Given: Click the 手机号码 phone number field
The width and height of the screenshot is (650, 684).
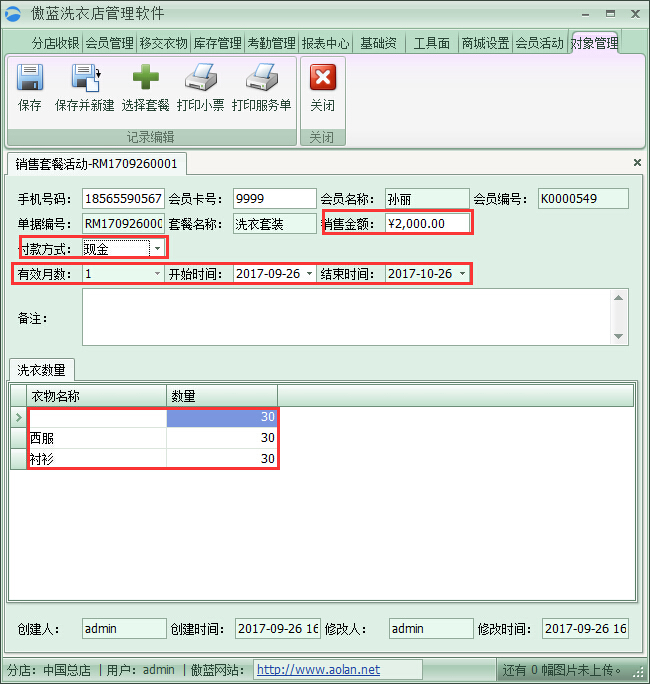Looking at the screenshot, I should [123, 199].
